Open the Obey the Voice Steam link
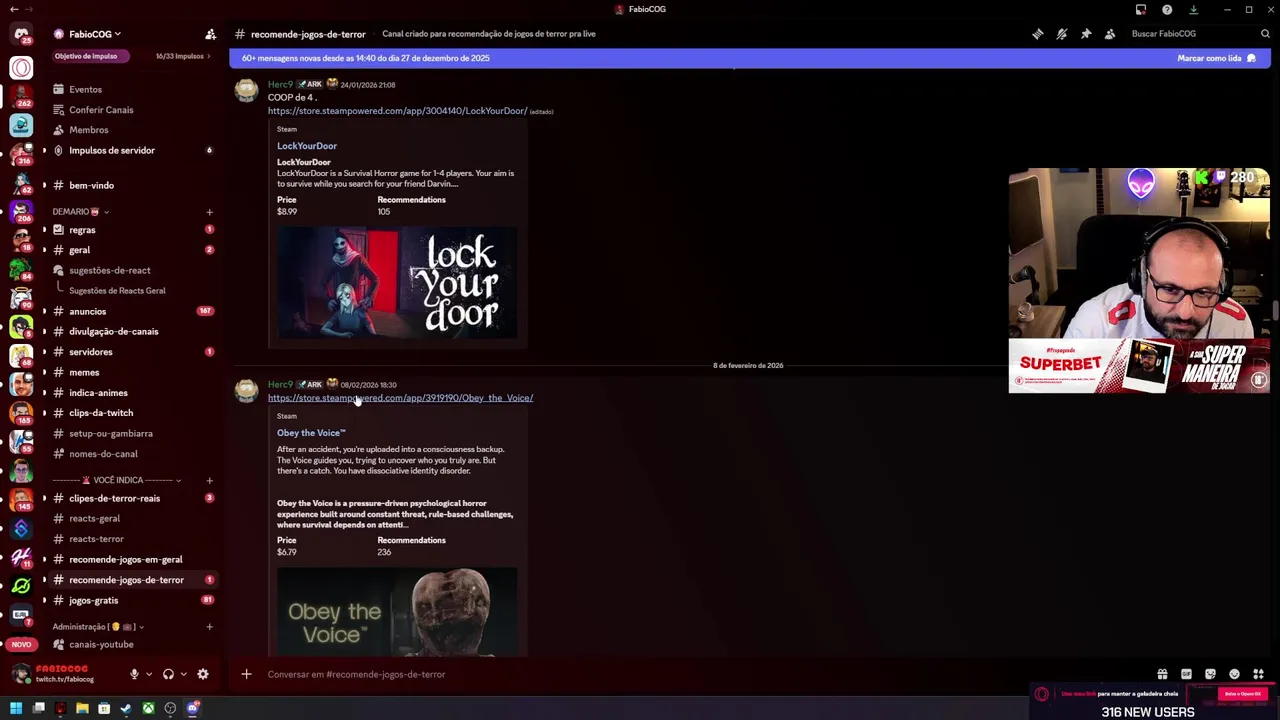Screen dimensions: 1280x720 point(400,398)
